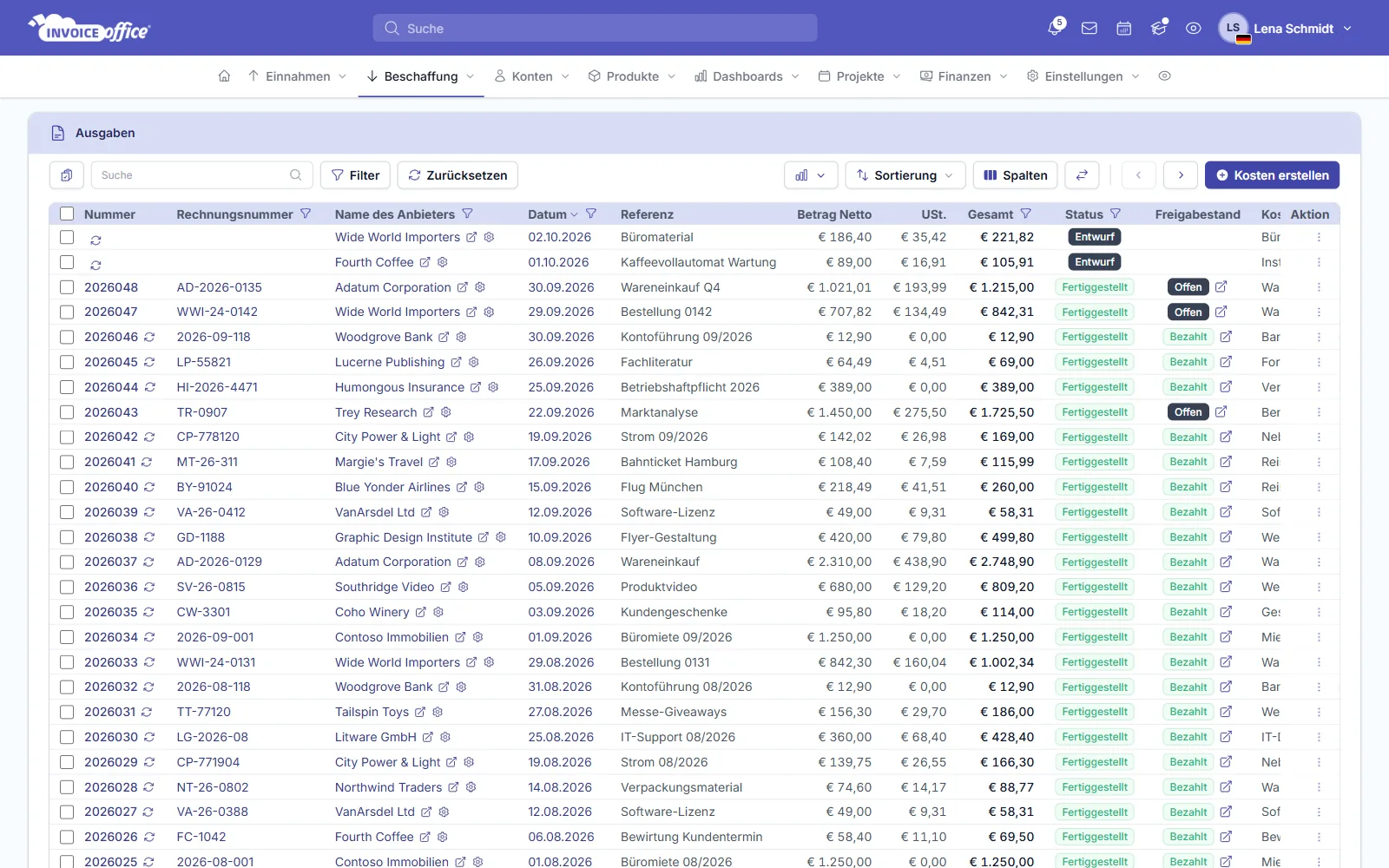This screenshot has height=868, width=1389.
Task: Open the Lena Schmidt user menu
Action: coord(1286,29)
